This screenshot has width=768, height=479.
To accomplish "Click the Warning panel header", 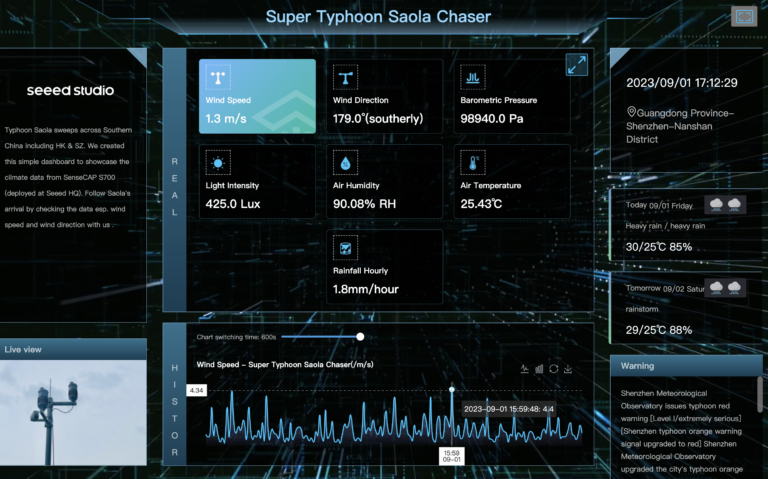I will coord(684,366).
